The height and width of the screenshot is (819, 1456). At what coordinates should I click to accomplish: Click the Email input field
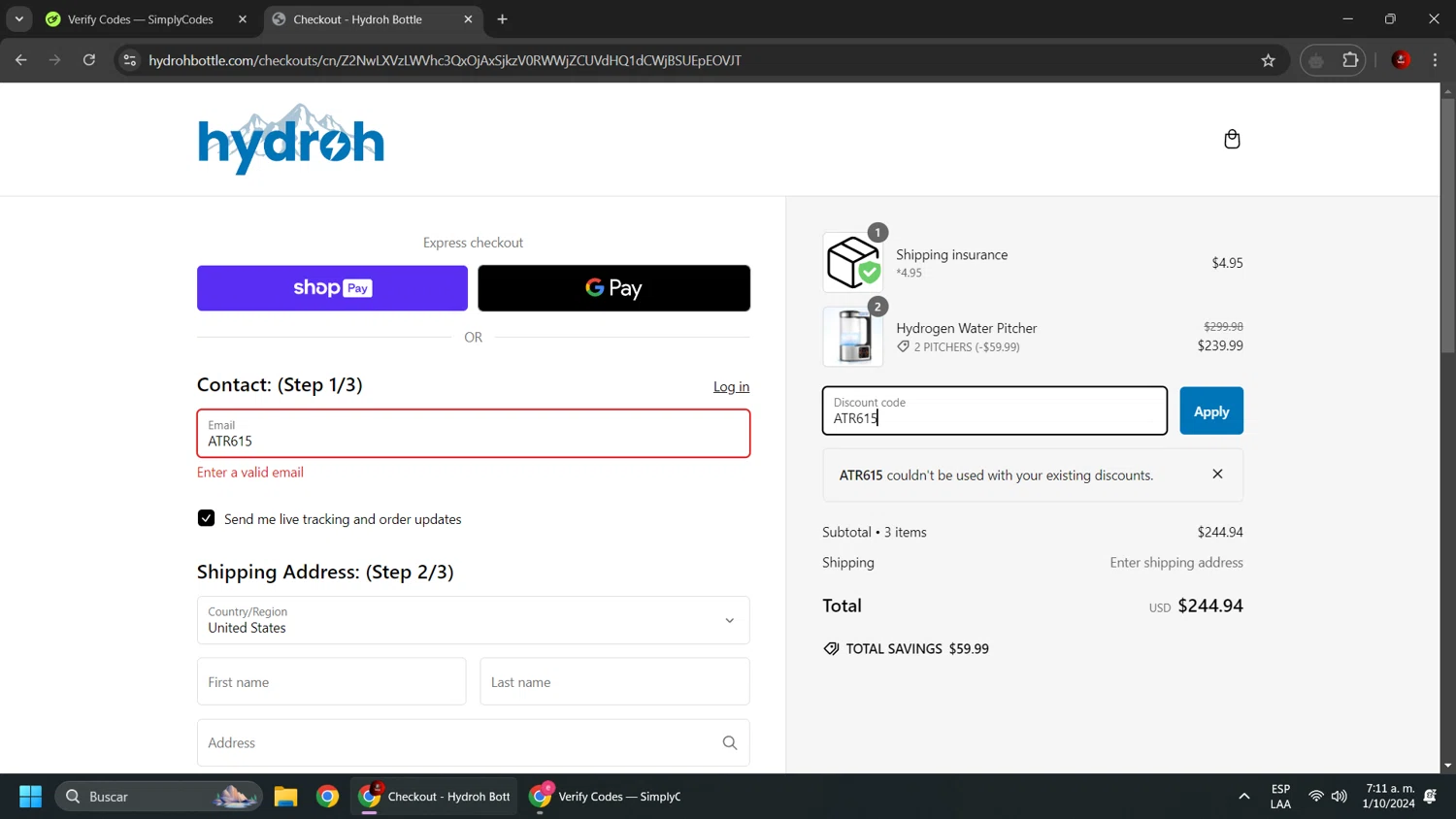(474, 433)
